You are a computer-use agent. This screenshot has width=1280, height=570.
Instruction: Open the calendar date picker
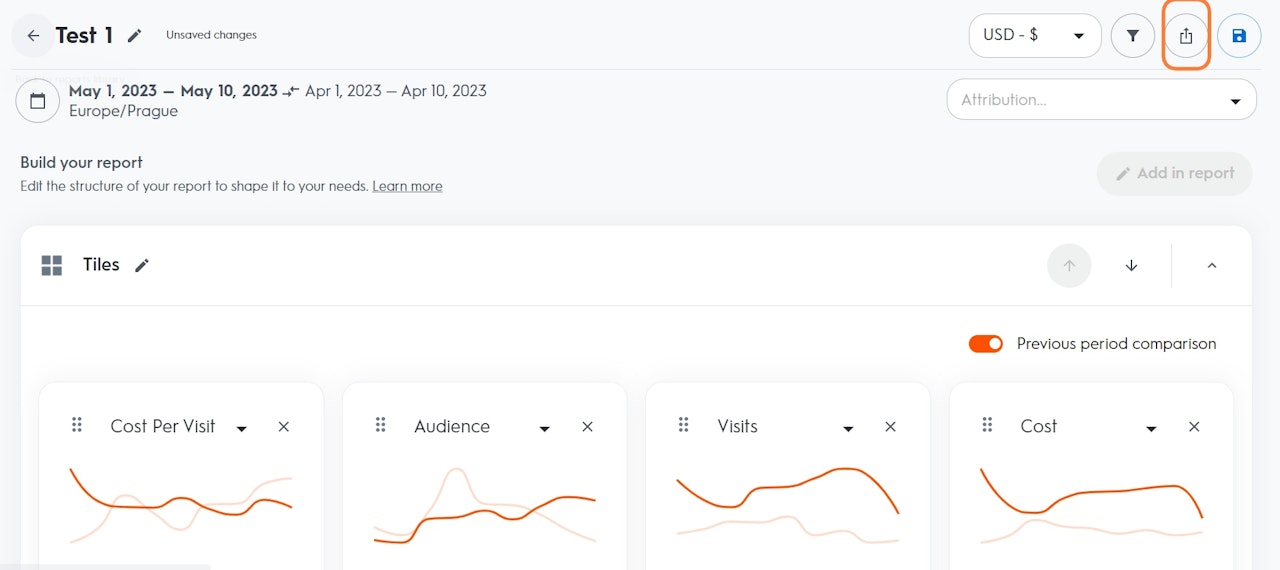38,101
